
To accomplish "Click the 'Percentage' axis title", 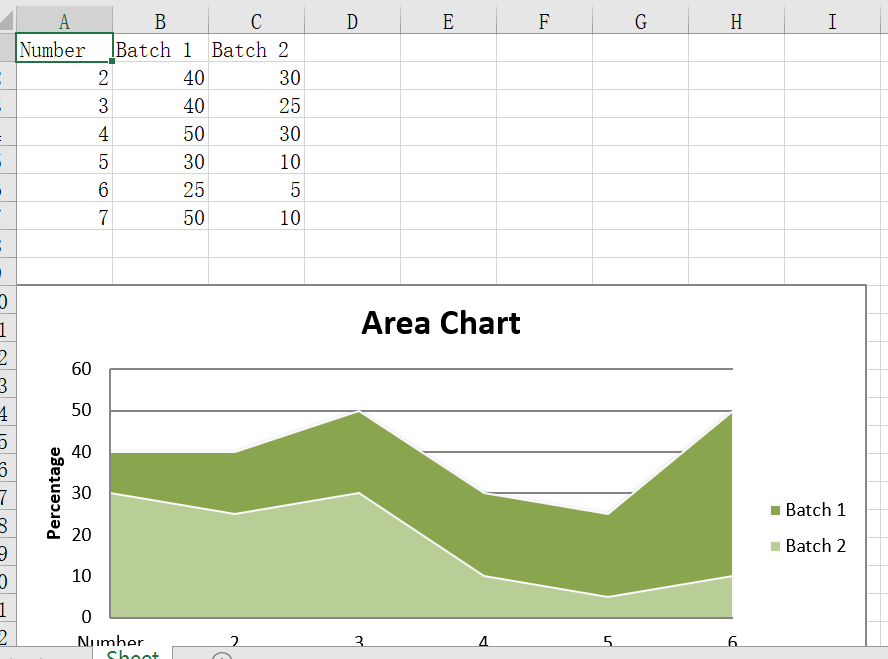I will (x=54, y=493).
